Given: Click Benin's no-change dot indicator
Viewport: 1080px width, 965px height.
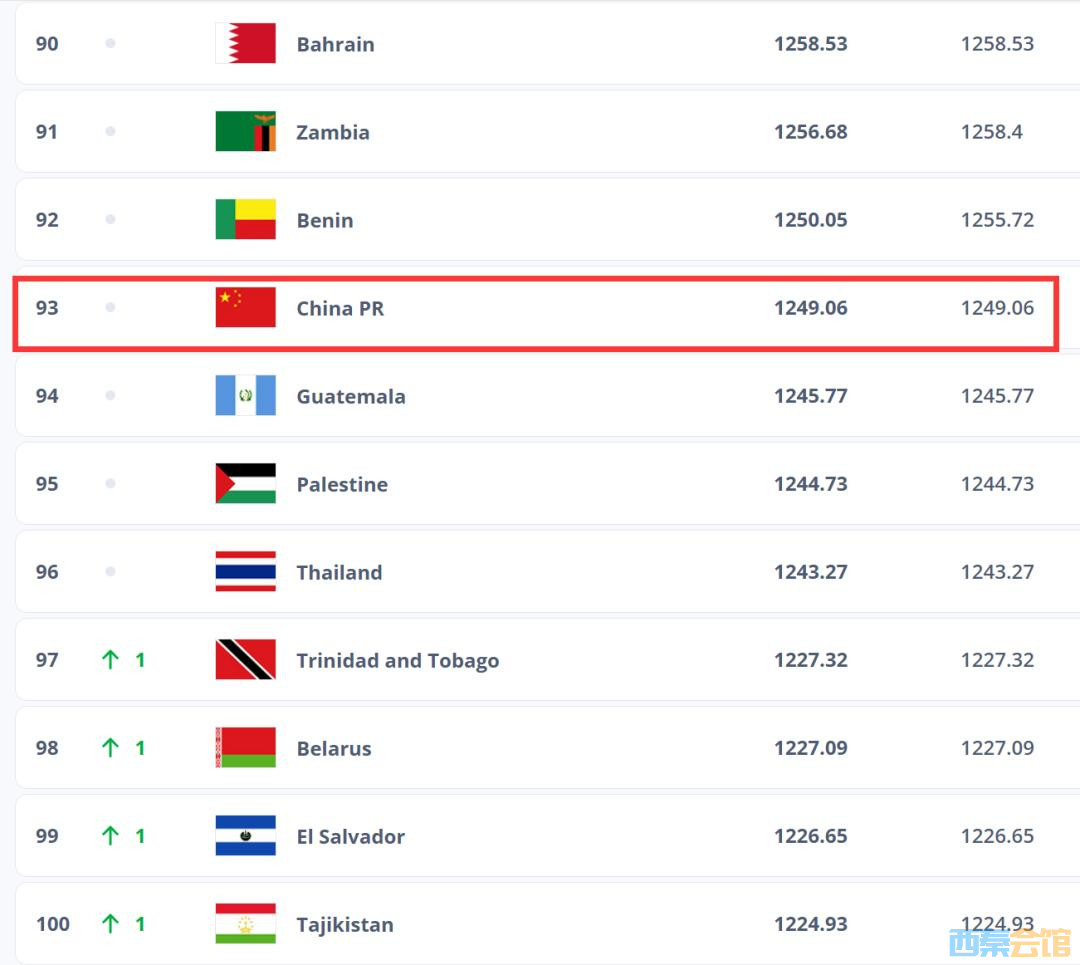Looking at the screenshot, I should pyautogui.click(x=110, y=220).
